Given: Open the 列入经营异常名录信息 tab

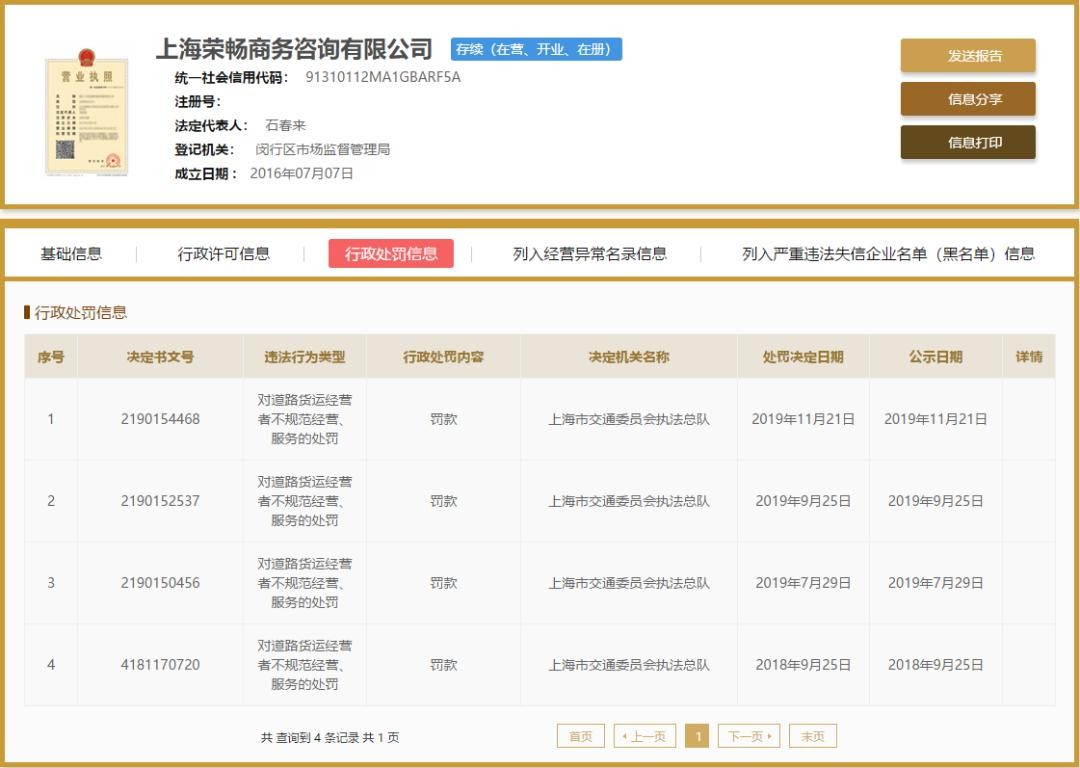Looking at the screenshot, I should (x=589, y=254).
